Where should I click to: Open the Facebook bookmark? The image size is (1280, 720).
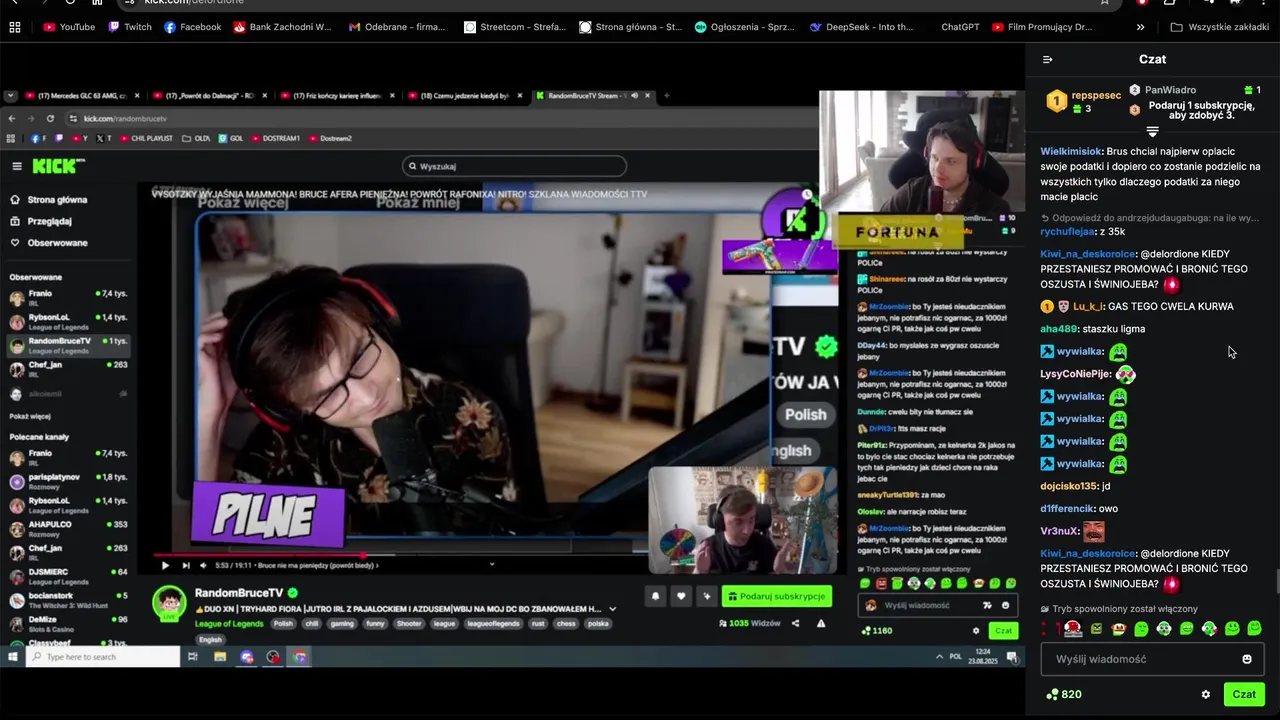pos(192,27)
